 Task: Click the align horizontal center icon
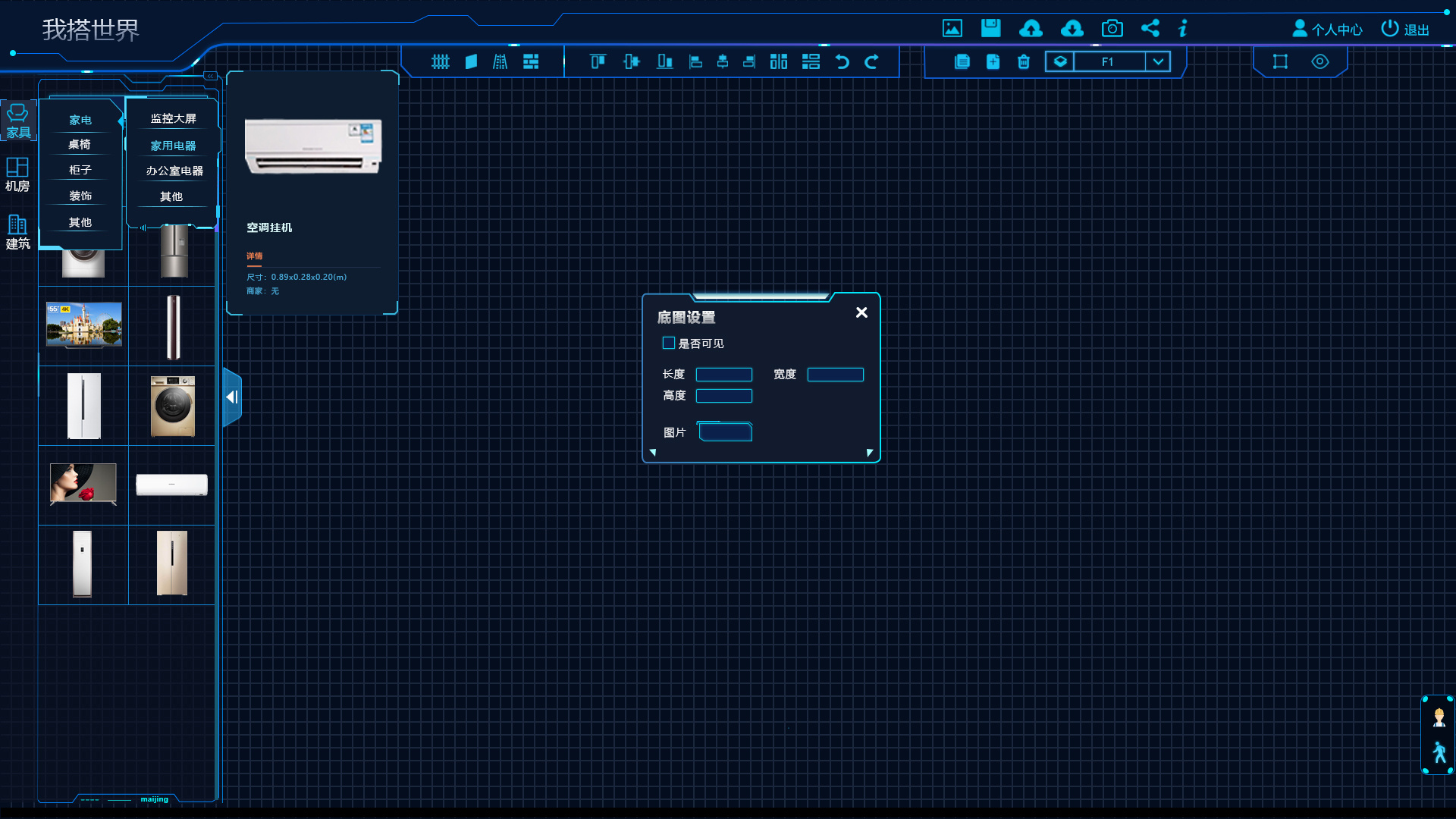click(723, 61)
